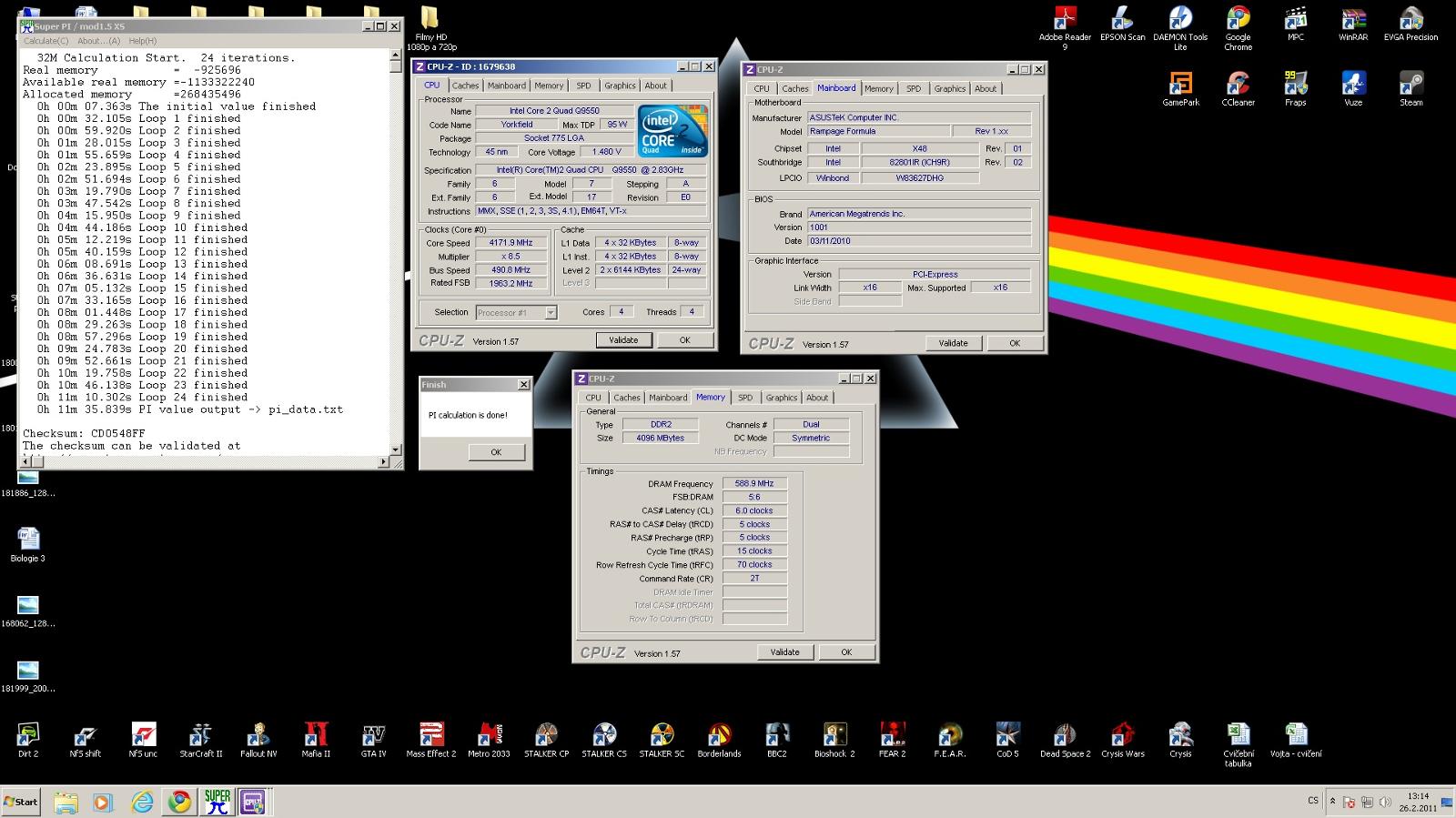Click Super PI vertical scrollbar up arrow
Viewport: 1456px width, 818px height.
(395, 55)
